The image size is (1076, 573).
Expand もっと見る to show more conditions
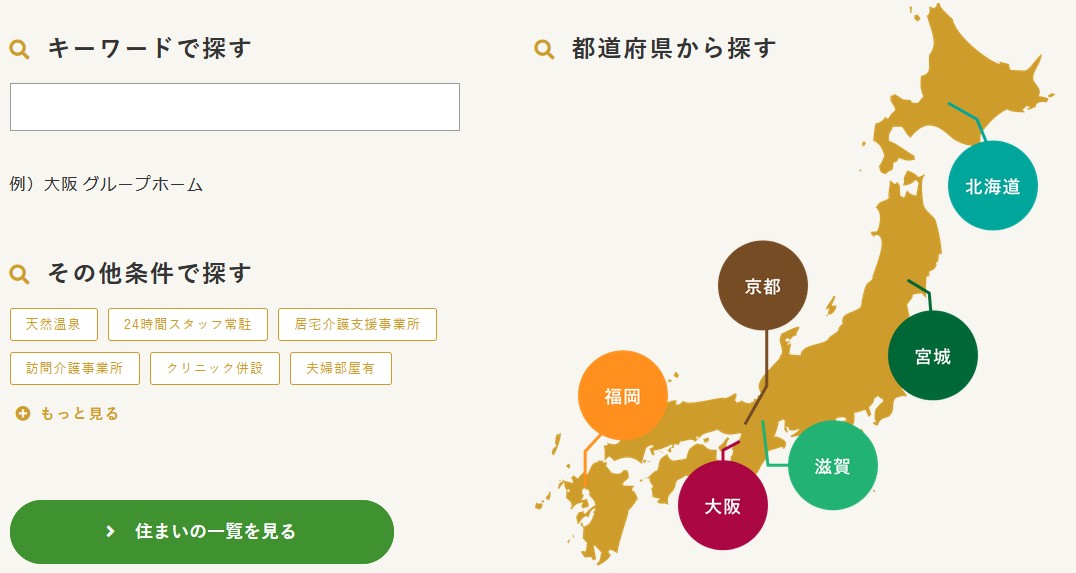point(67,414)
